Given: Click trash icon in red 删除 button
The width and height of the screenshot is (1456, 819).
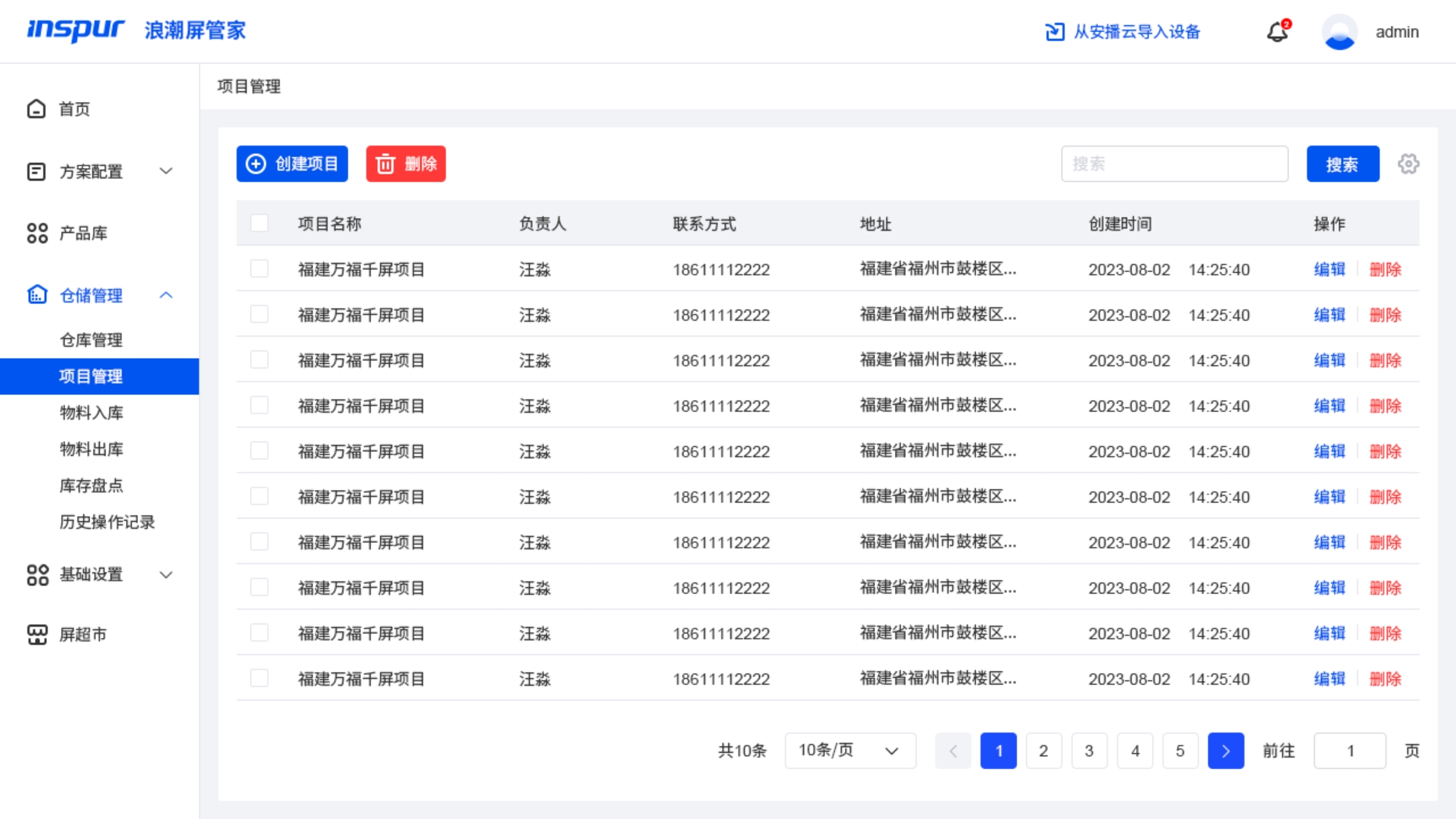Looking at the screenshot, I should [385, 164].
